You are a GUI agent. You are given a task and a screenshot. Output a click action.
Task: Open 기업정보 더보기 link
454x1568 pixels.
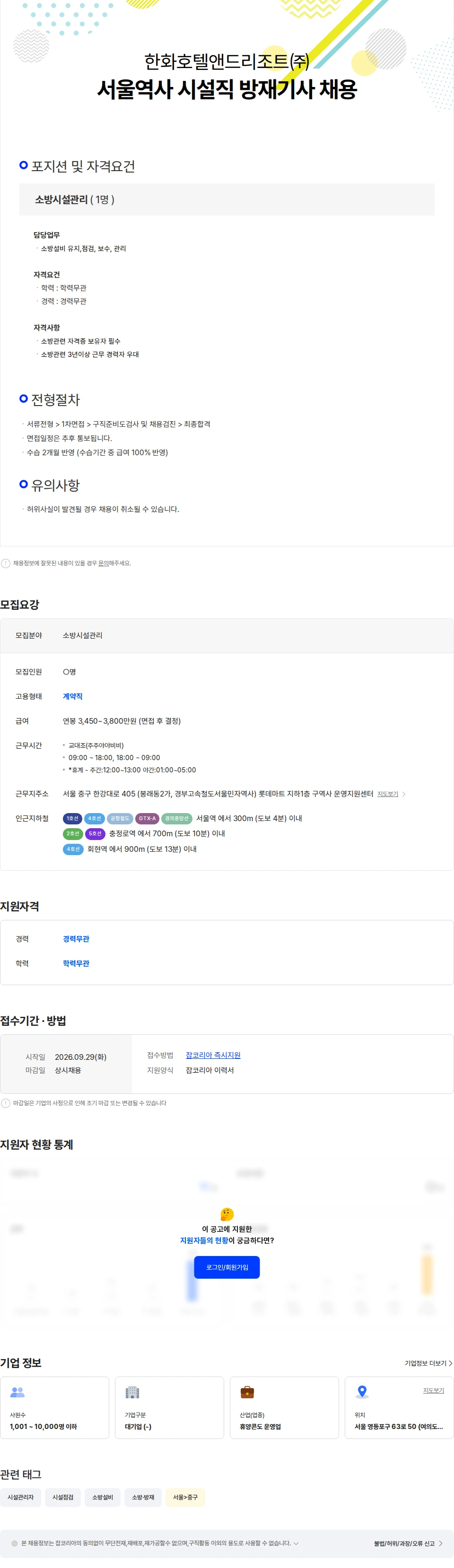pyautogui.click(x=426, y=1363)
